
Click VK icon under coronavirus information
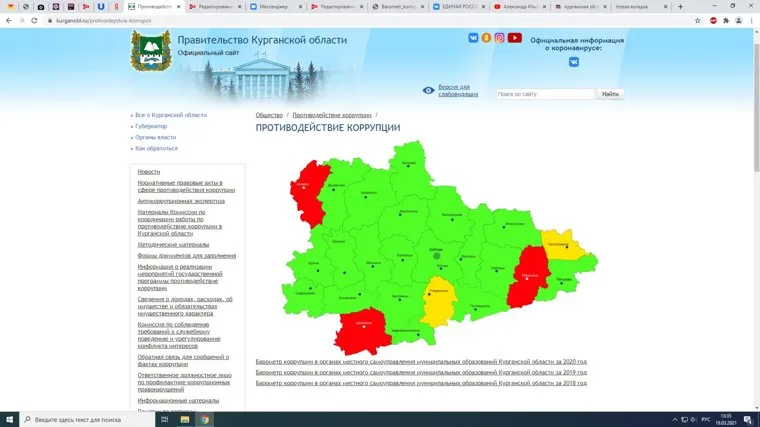(x=574, y=62)
